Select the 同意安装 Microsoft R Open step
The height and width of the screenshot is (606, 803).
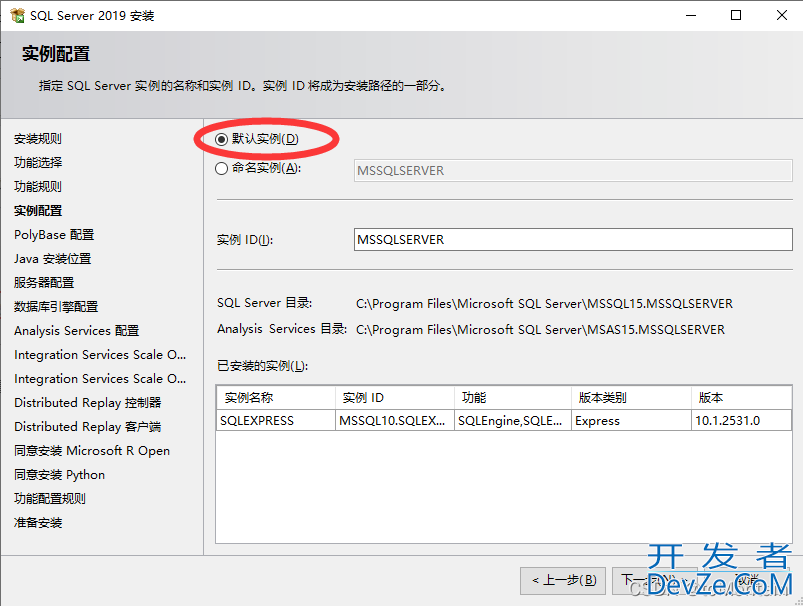(92, 451)
